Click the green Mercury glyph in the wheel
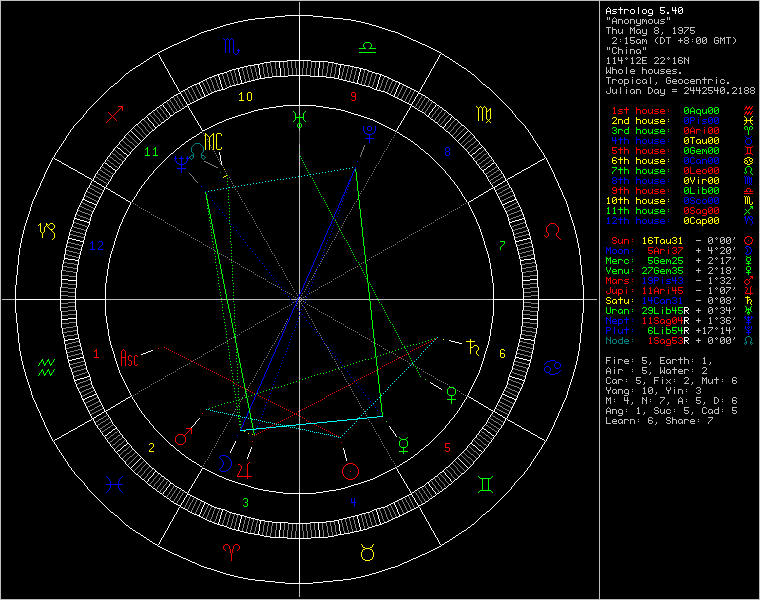Image resolution: width=760 pixels, height=600 pixels. (402, 443)
